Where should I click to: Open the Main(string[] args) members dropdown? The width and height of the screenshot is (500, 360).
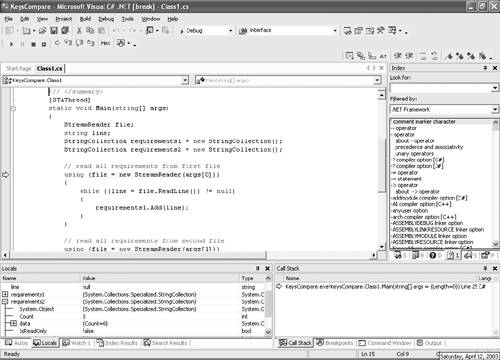click(x=377, y=80)
